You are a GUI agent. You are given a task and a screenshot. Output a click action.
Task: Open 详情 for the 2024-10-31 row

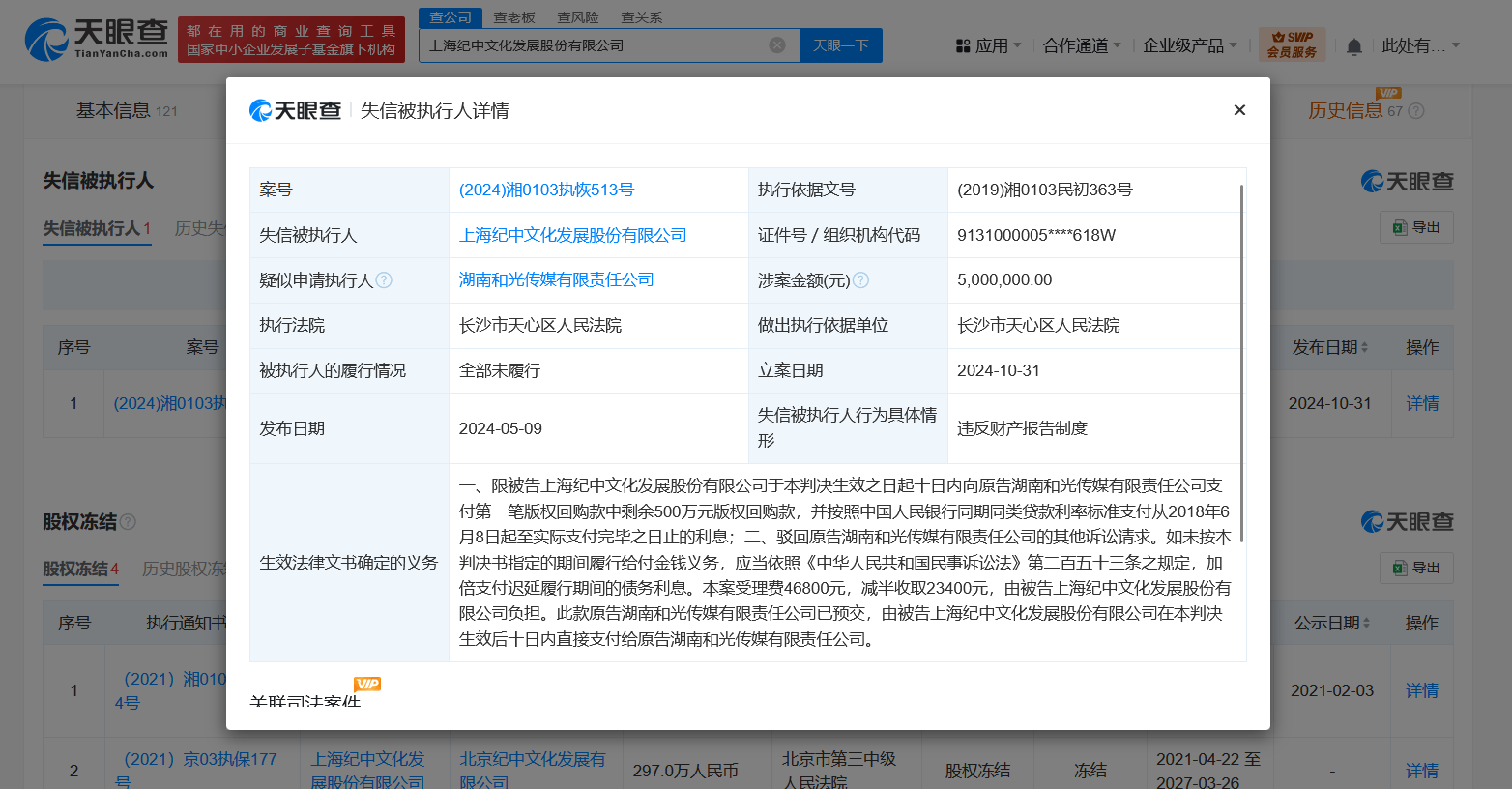coord(1422,403)
